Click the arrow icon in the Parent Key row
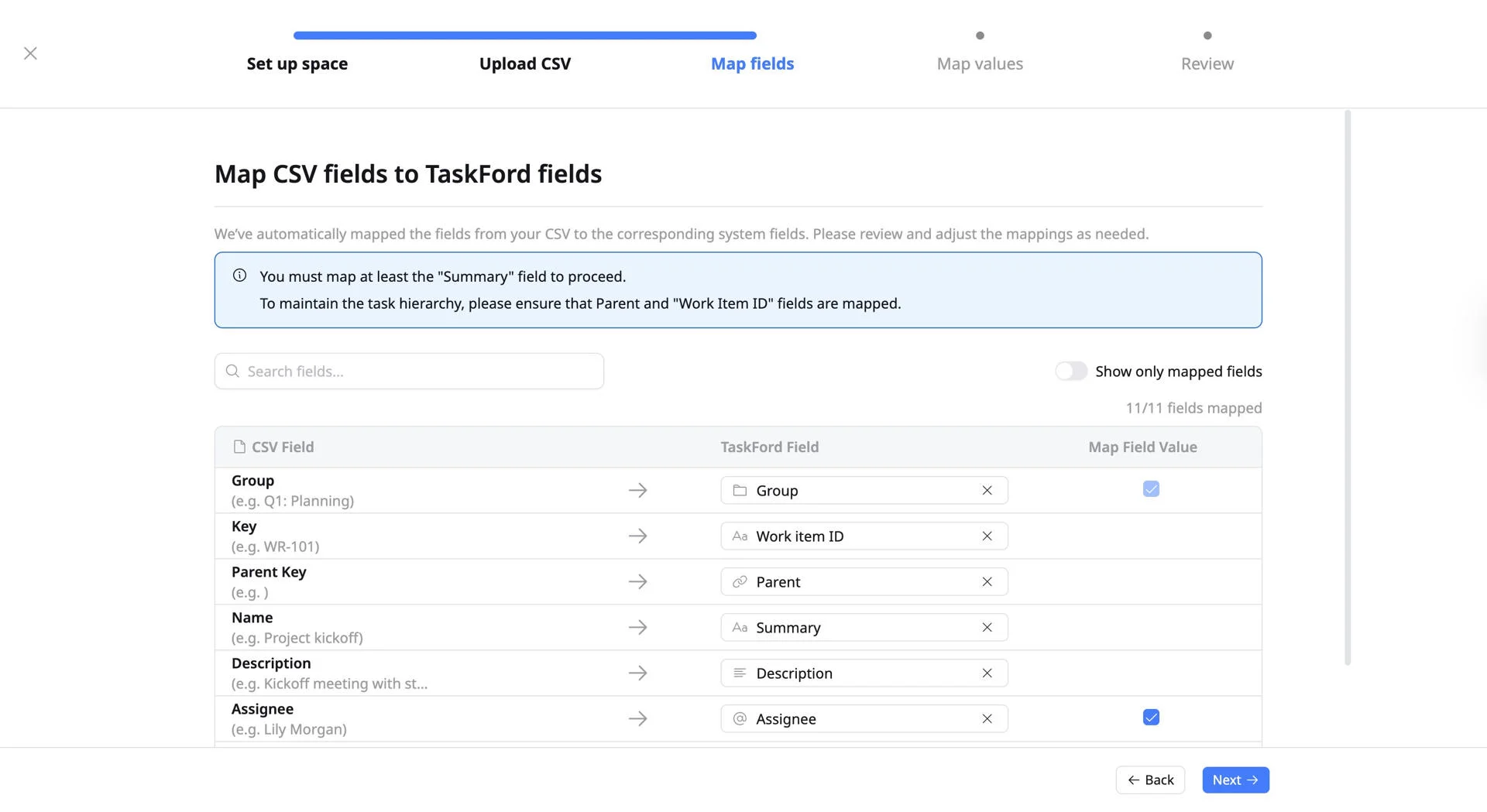 [637, 582]
